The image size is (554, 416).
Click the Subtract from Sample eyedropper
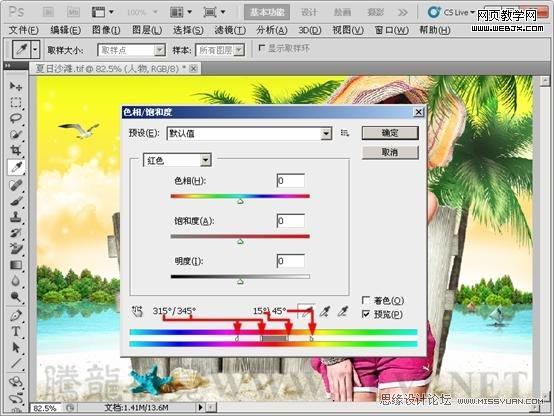coord(342,311)
